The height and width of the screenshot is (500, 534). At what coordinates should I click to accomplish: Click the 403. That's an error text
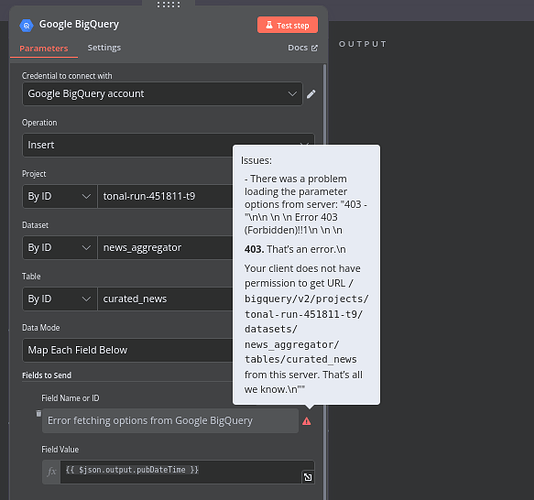295,249
